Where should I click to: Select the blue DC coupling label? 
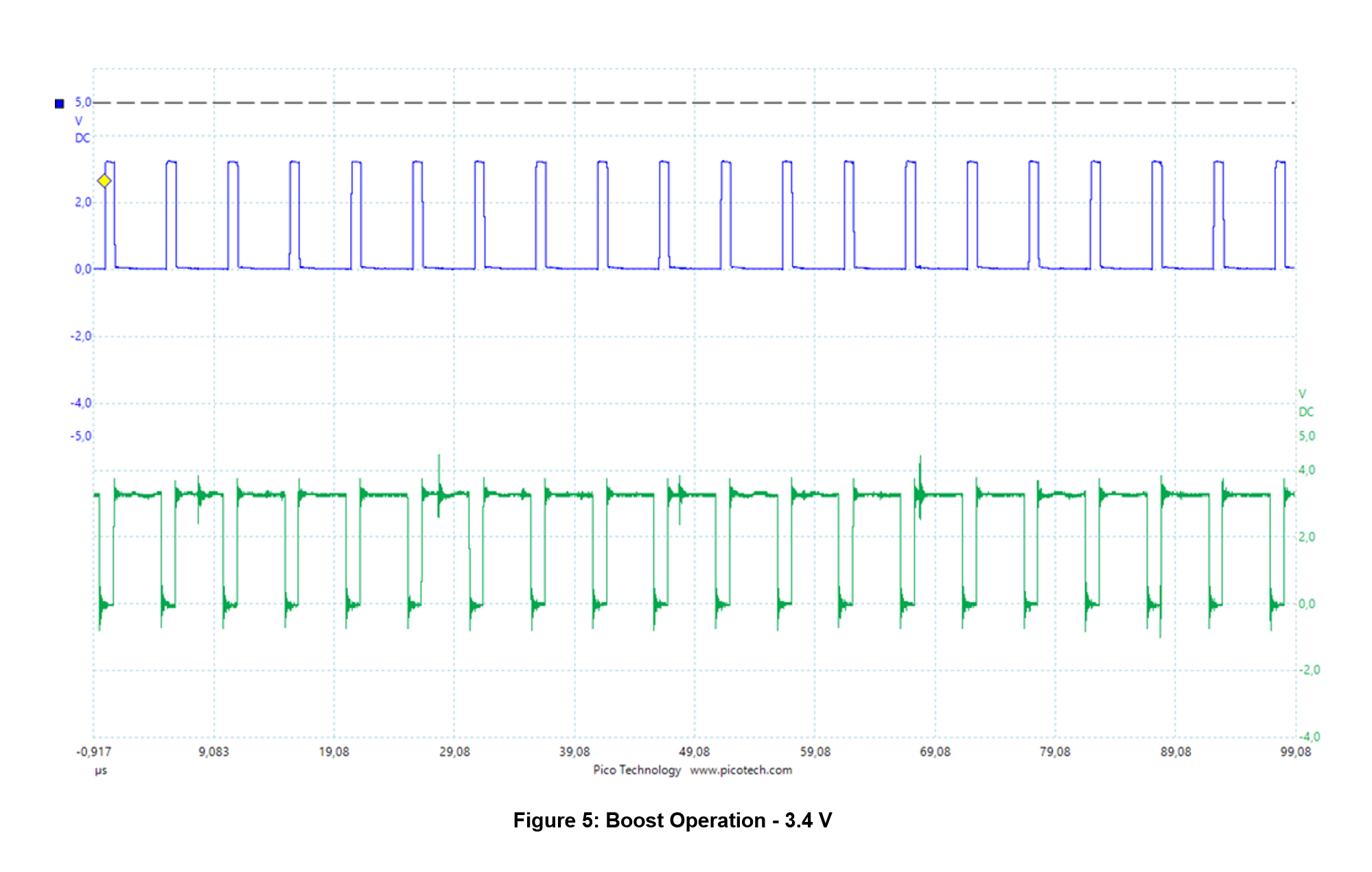pos(82,138)
